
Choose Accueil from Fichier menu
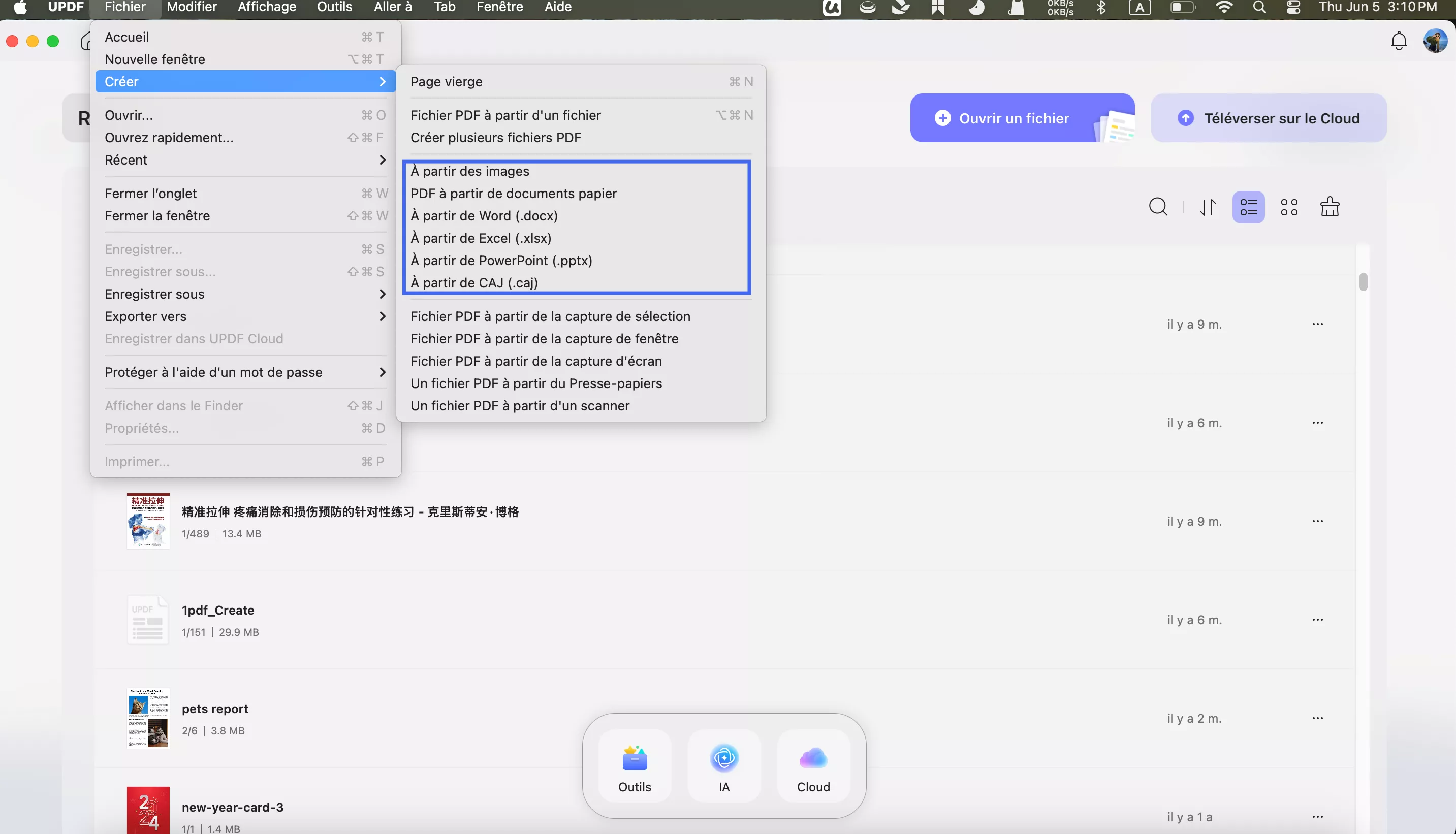pyautogui.click(x=245, y=37)
